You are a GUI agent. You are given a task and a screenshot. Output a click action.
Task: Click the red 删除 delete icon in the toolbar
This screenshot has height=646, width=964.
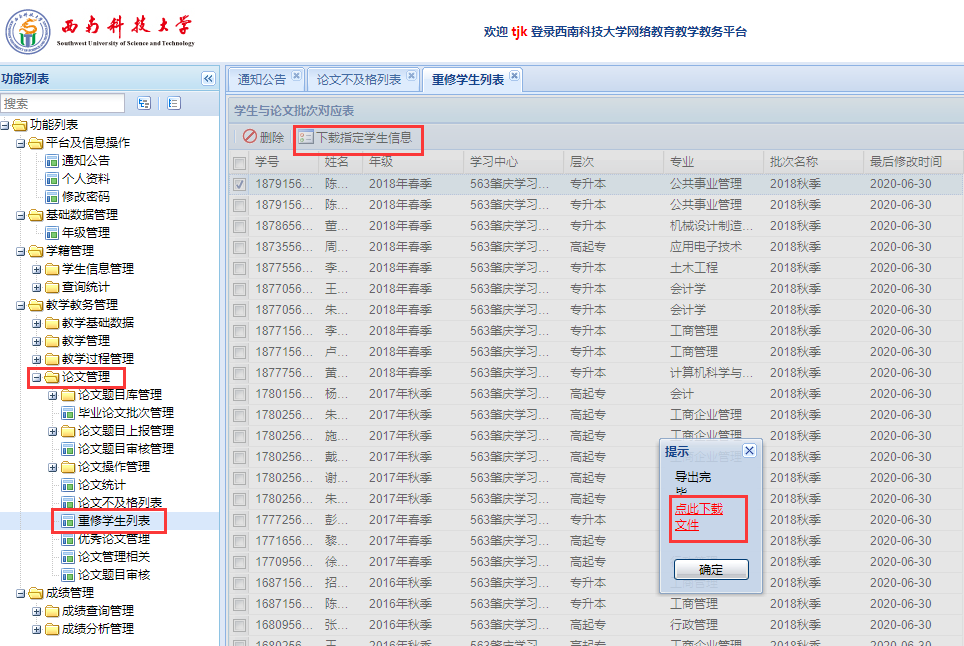coord(250,138)
